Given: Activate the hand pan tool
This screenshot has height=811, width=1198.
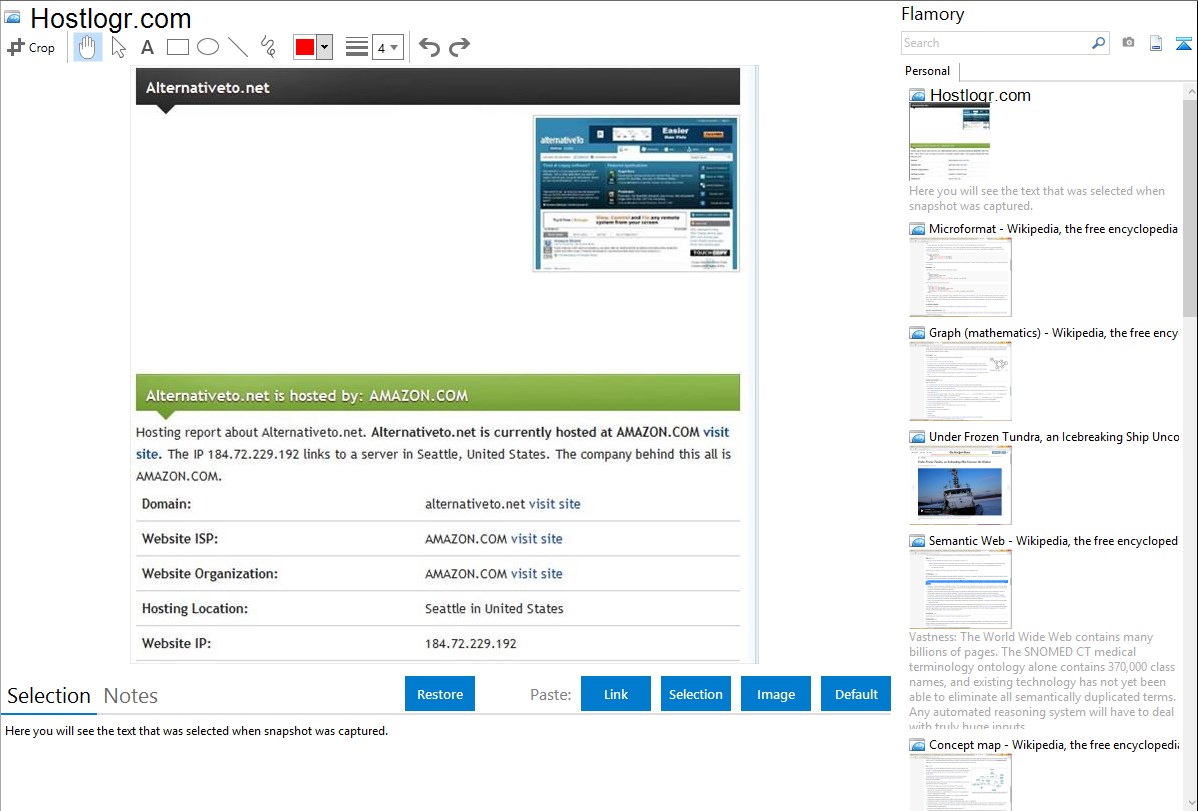Looking at the screenshot, I should point(88,47).
